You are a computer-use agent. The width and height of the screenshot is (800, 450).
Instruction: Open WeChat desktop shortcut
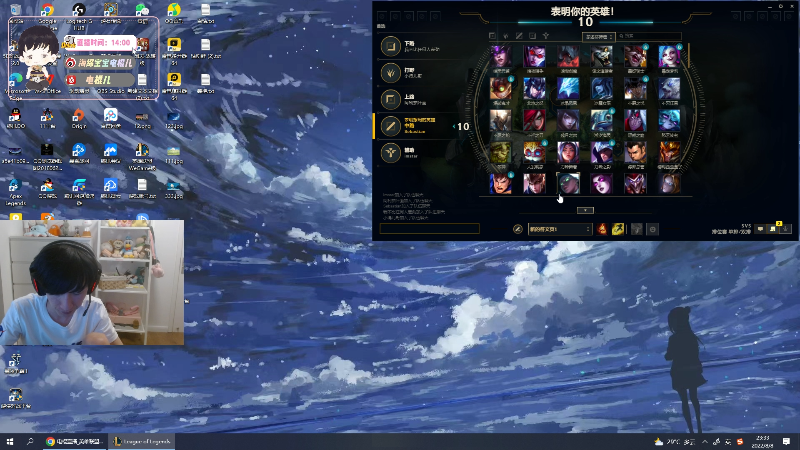pyautogui.click(x=142, y=14)
